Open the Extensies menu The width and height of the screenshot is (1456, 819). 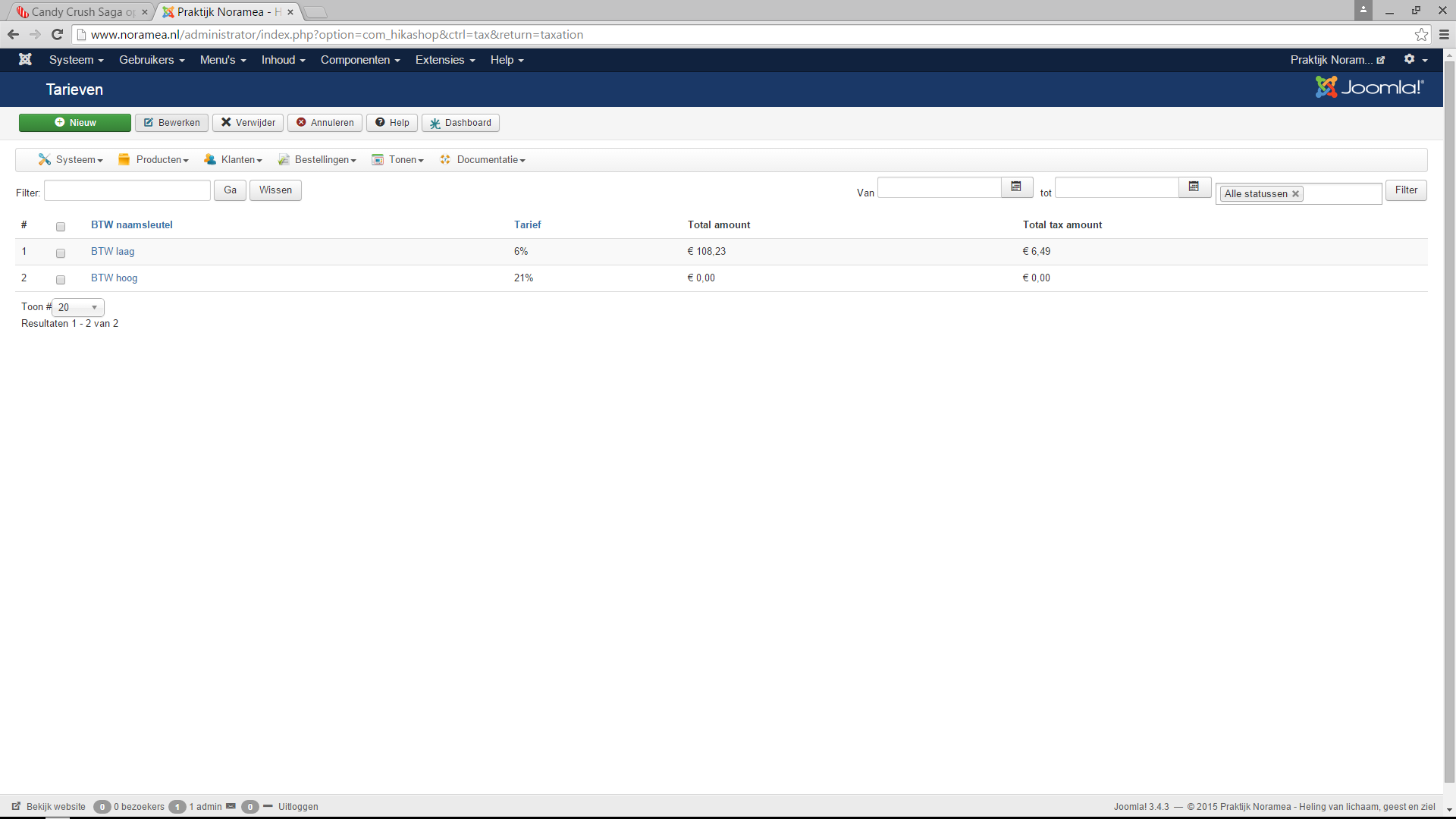[444, 60]
